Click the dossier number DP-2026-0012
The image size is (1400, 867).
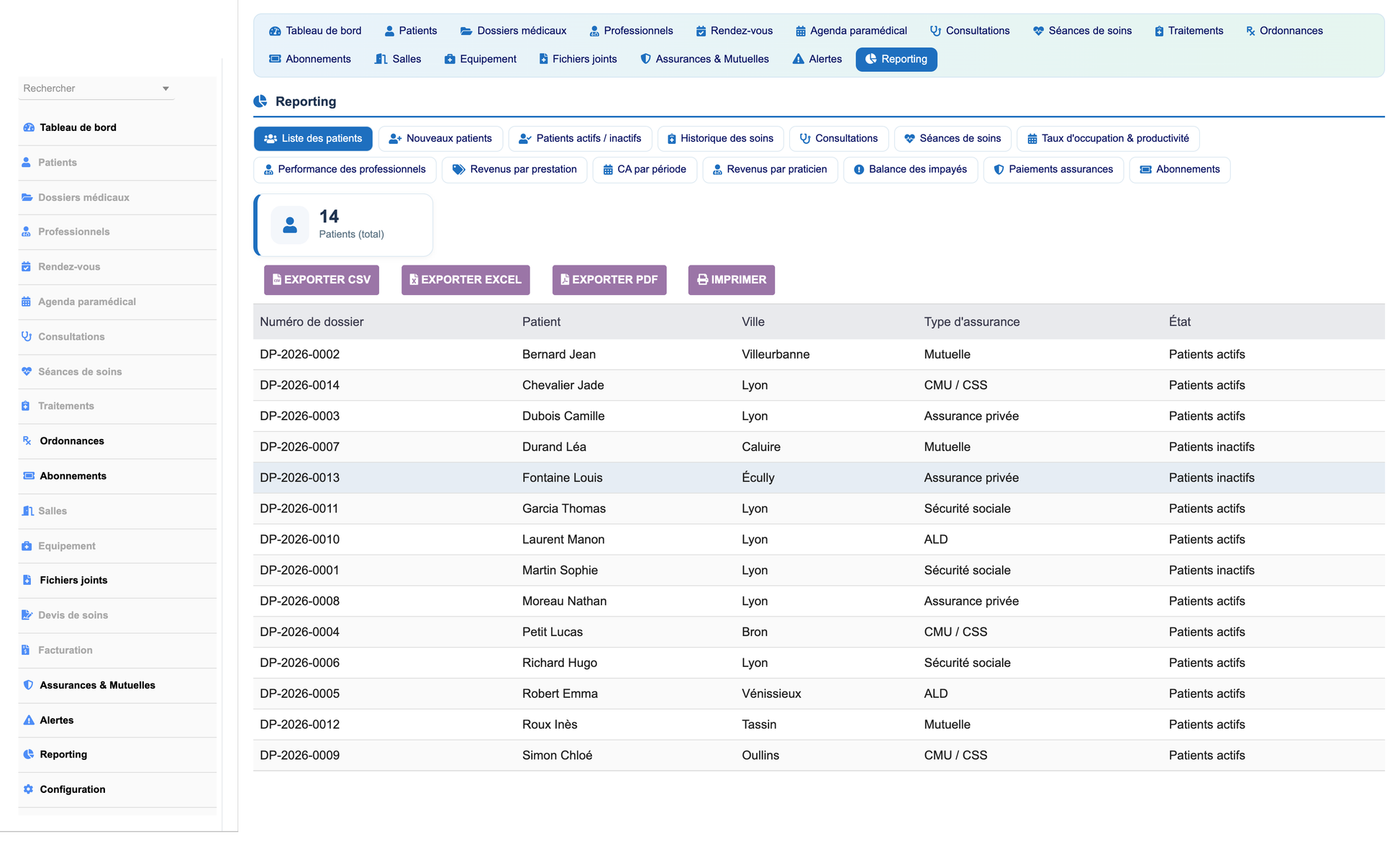point(299,725)
